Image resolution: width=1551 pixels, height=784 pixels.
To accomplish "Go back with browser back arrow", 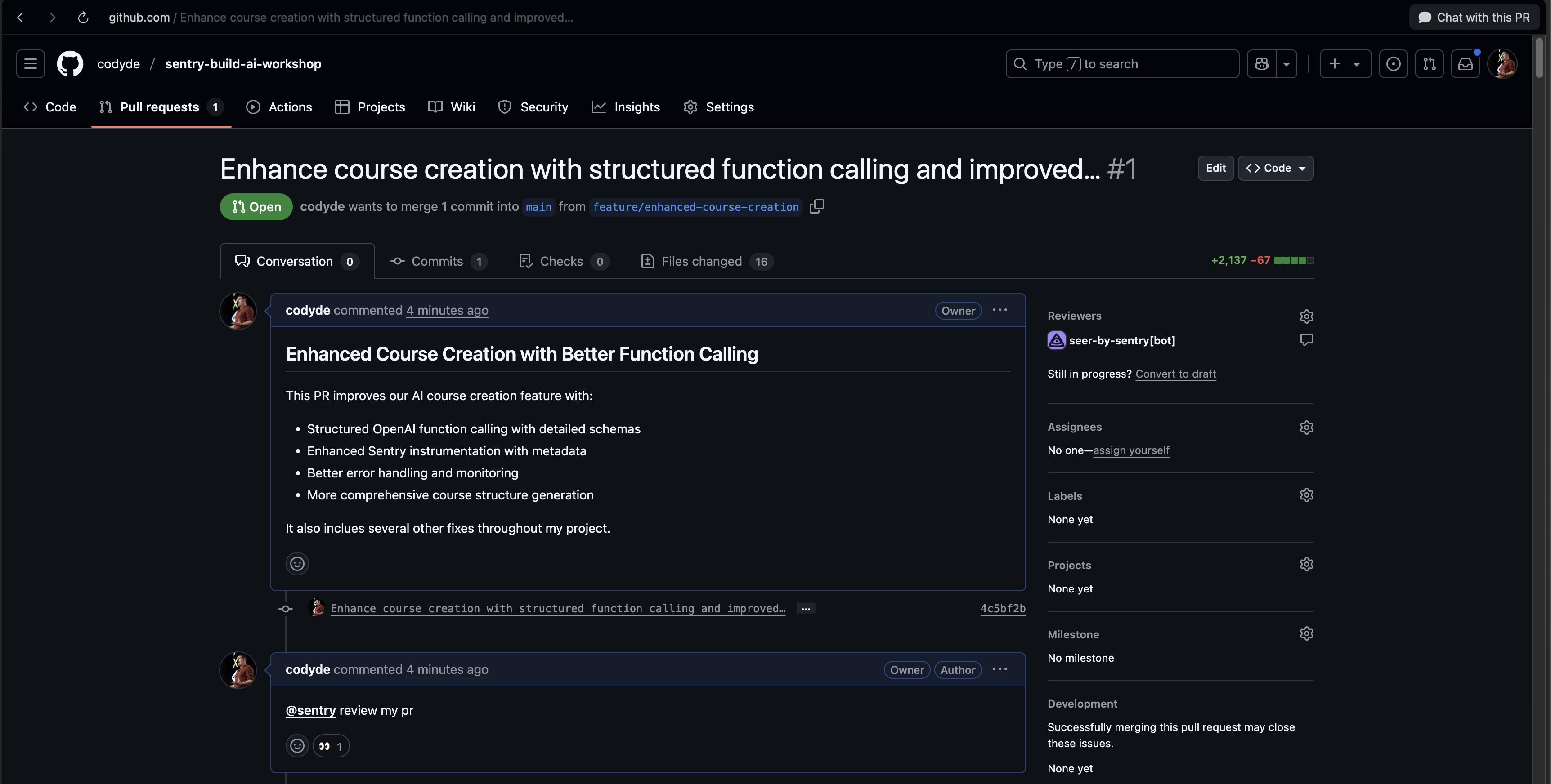I will (x=21, y=18).
